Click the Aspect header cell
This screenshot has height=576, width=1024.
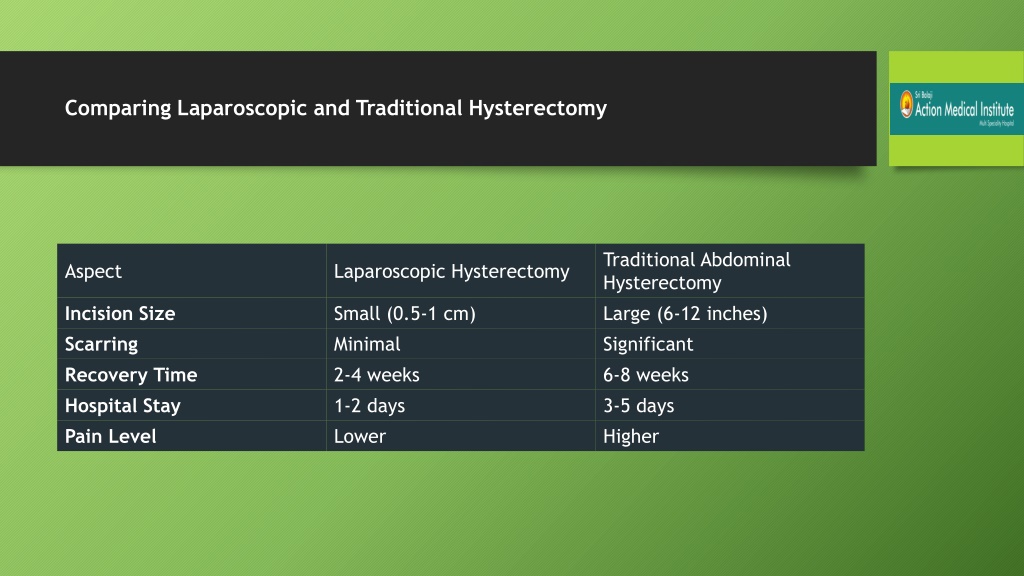192,271
